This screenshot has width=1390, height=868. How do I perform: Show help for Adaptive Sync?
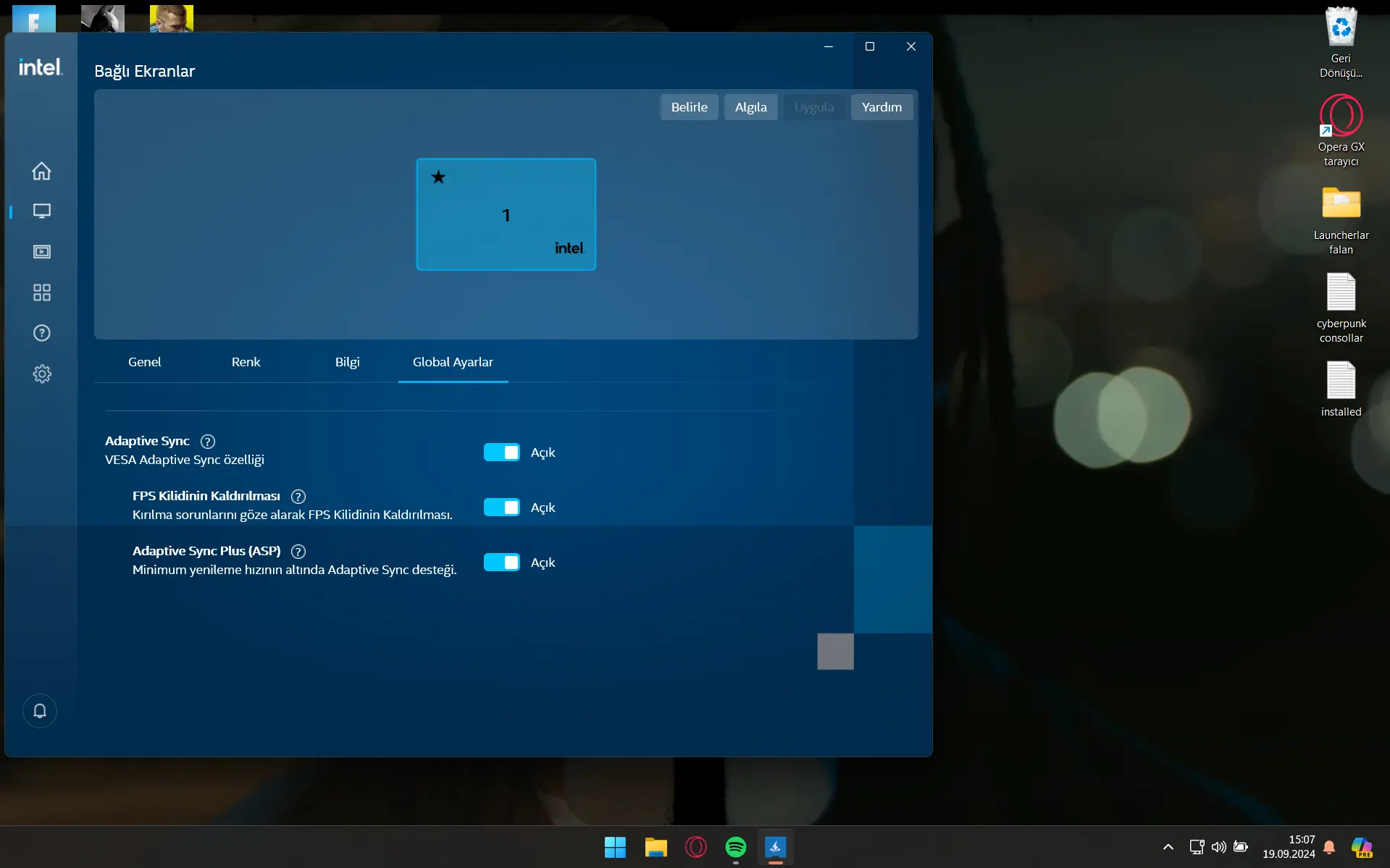click(x=208, y=442)
